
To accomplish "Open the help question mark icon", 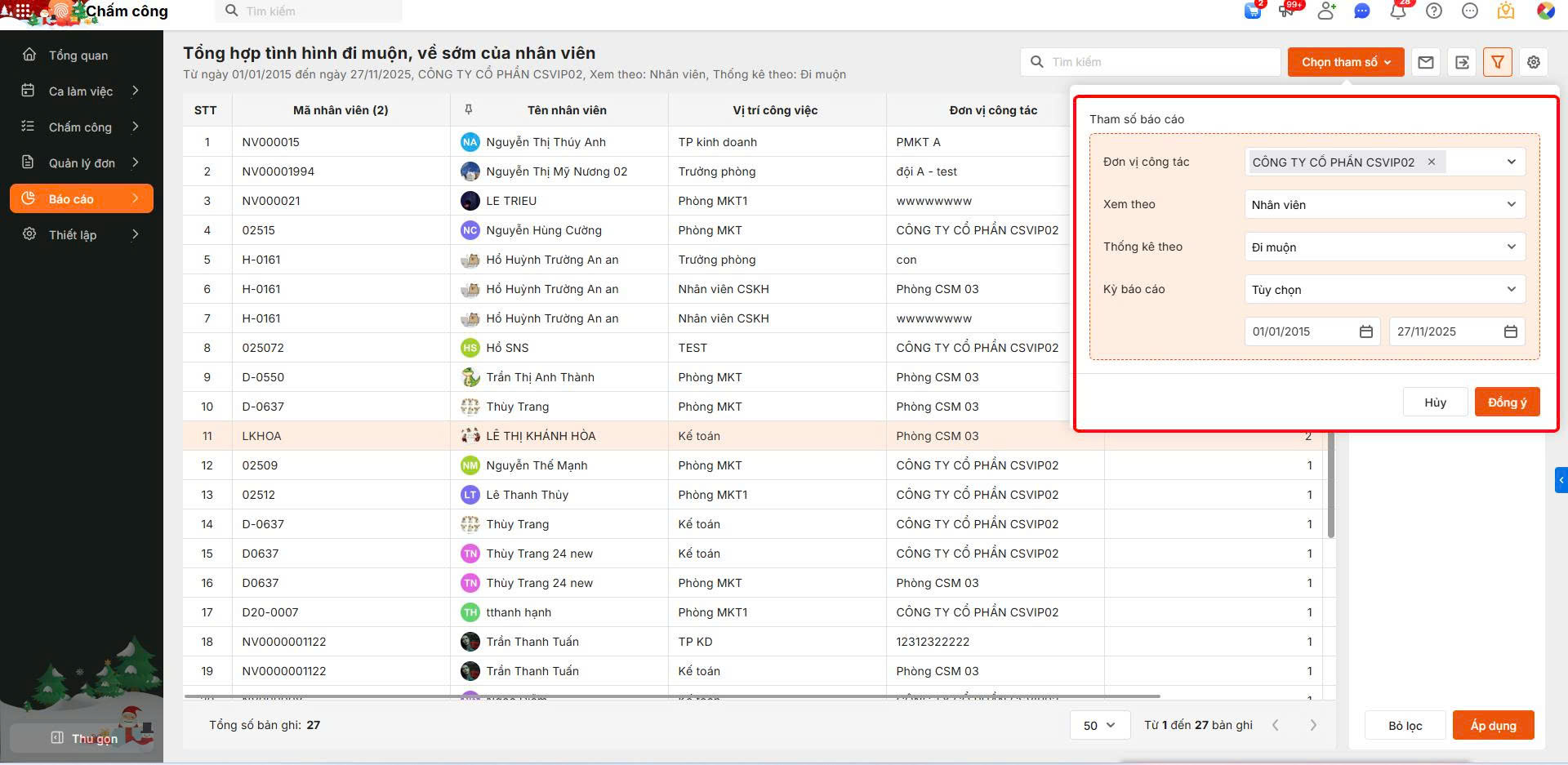I will pyautogui.click(x=1434, y=11).
